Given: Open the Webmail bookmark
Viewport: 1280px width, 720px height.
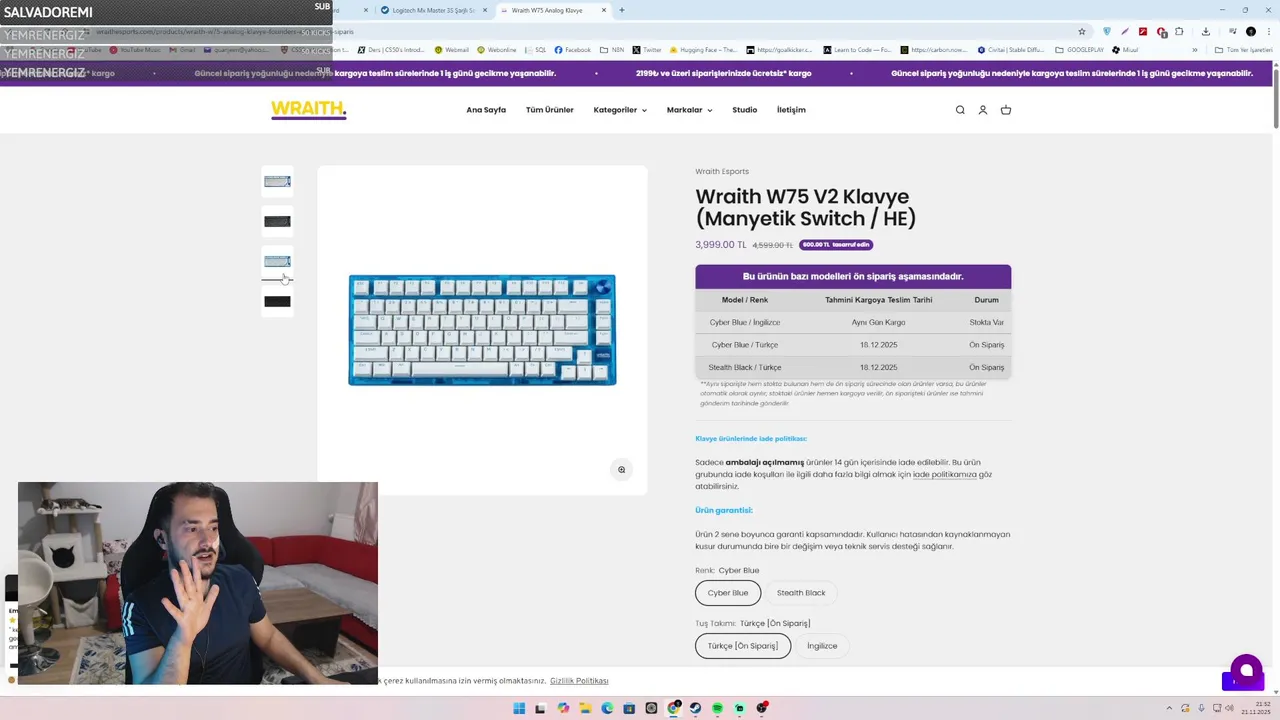Looking at the screenshot, I should coord(452,50).
